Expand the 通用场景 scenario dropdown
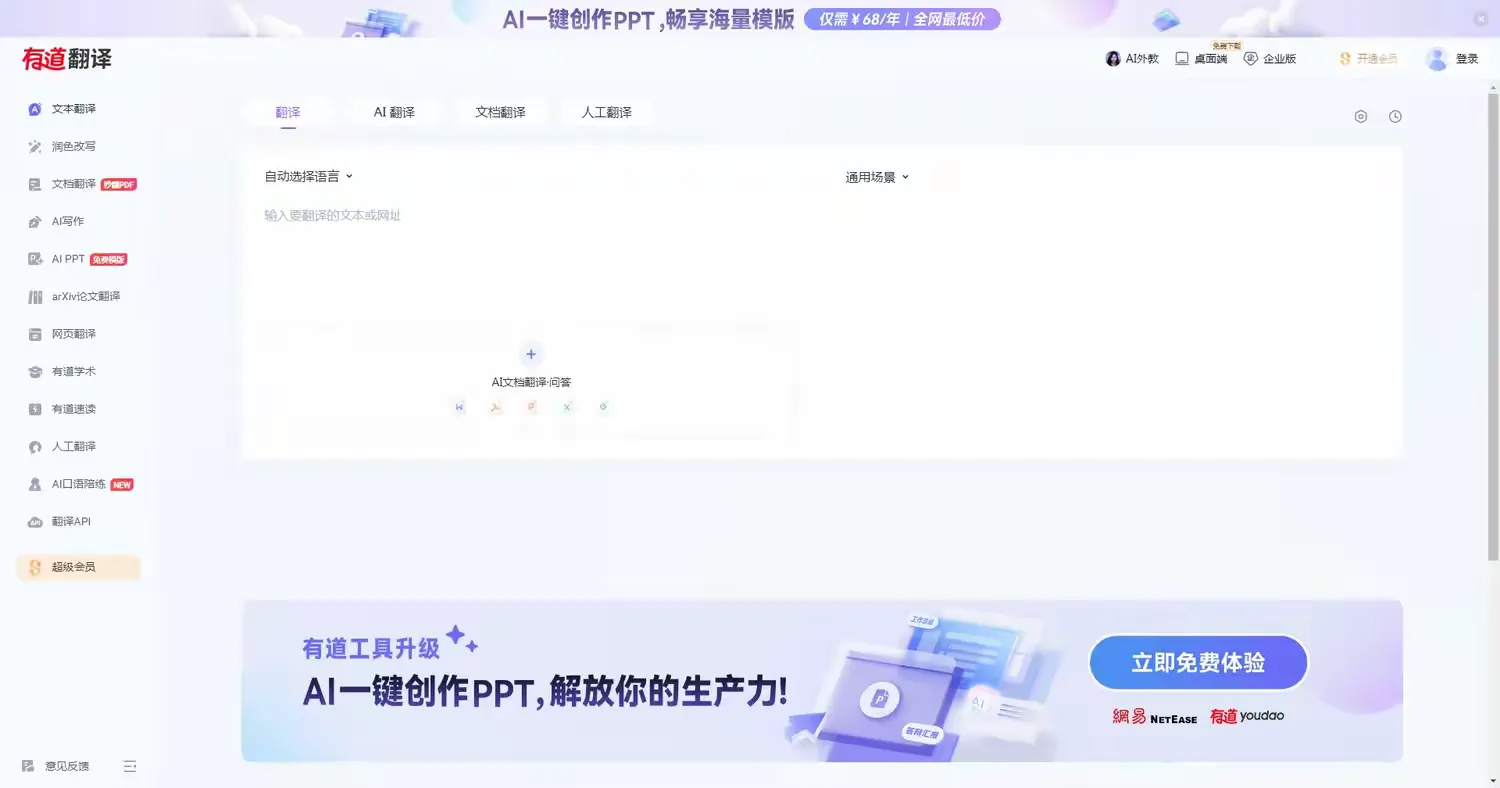1500x788 pixels. point(877,177)
